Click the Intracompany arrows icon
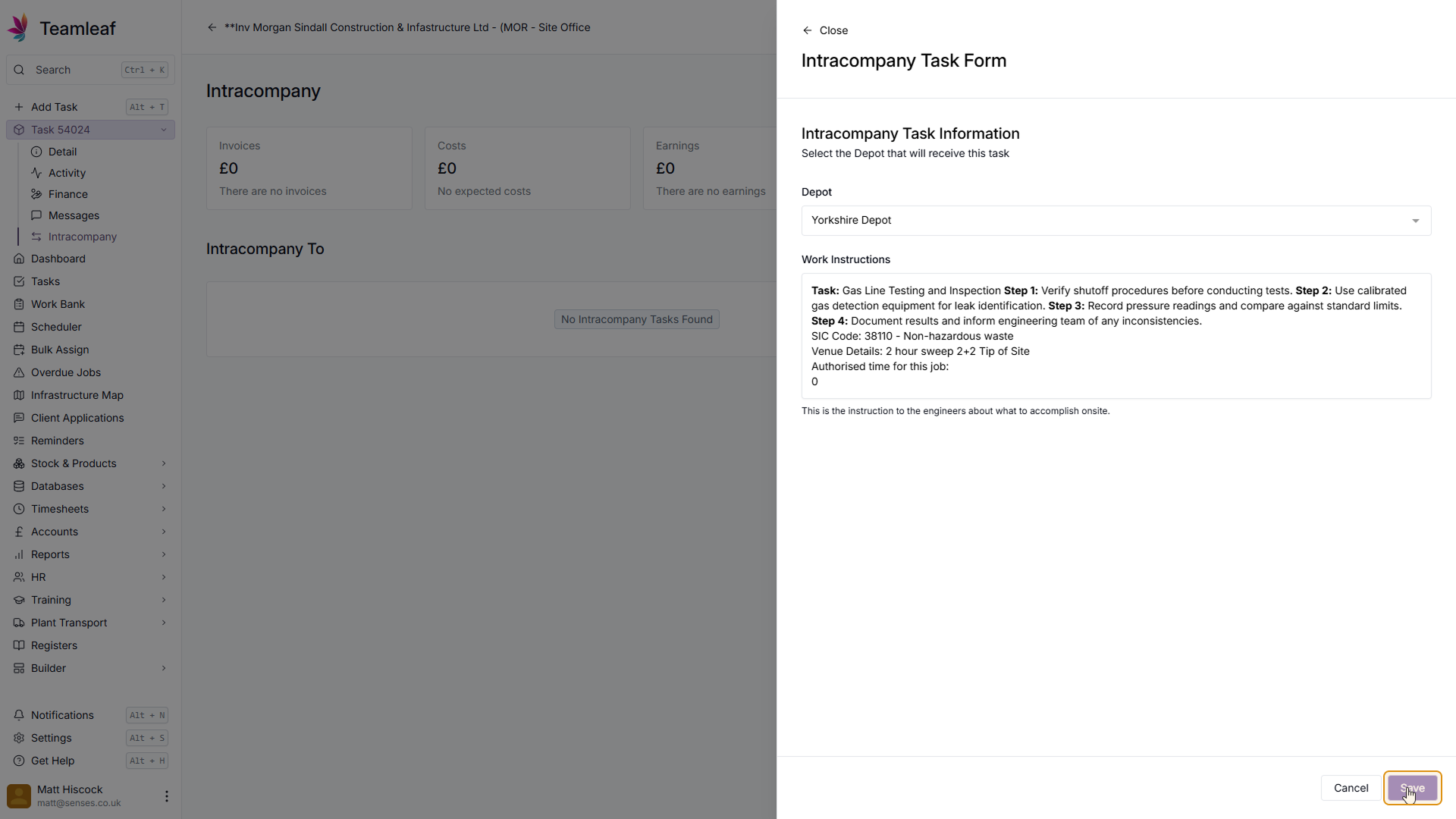 point(36,237)
